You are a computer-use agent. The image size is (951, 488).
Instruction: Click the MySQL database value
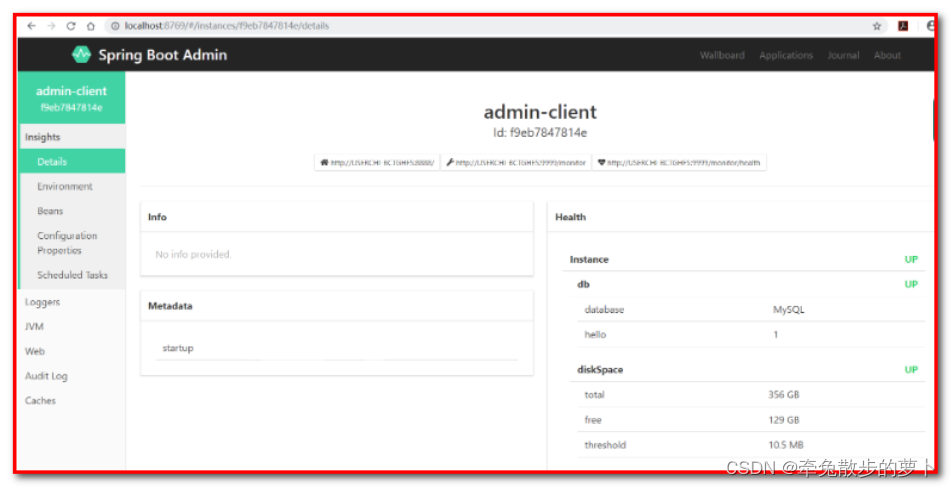788,310
